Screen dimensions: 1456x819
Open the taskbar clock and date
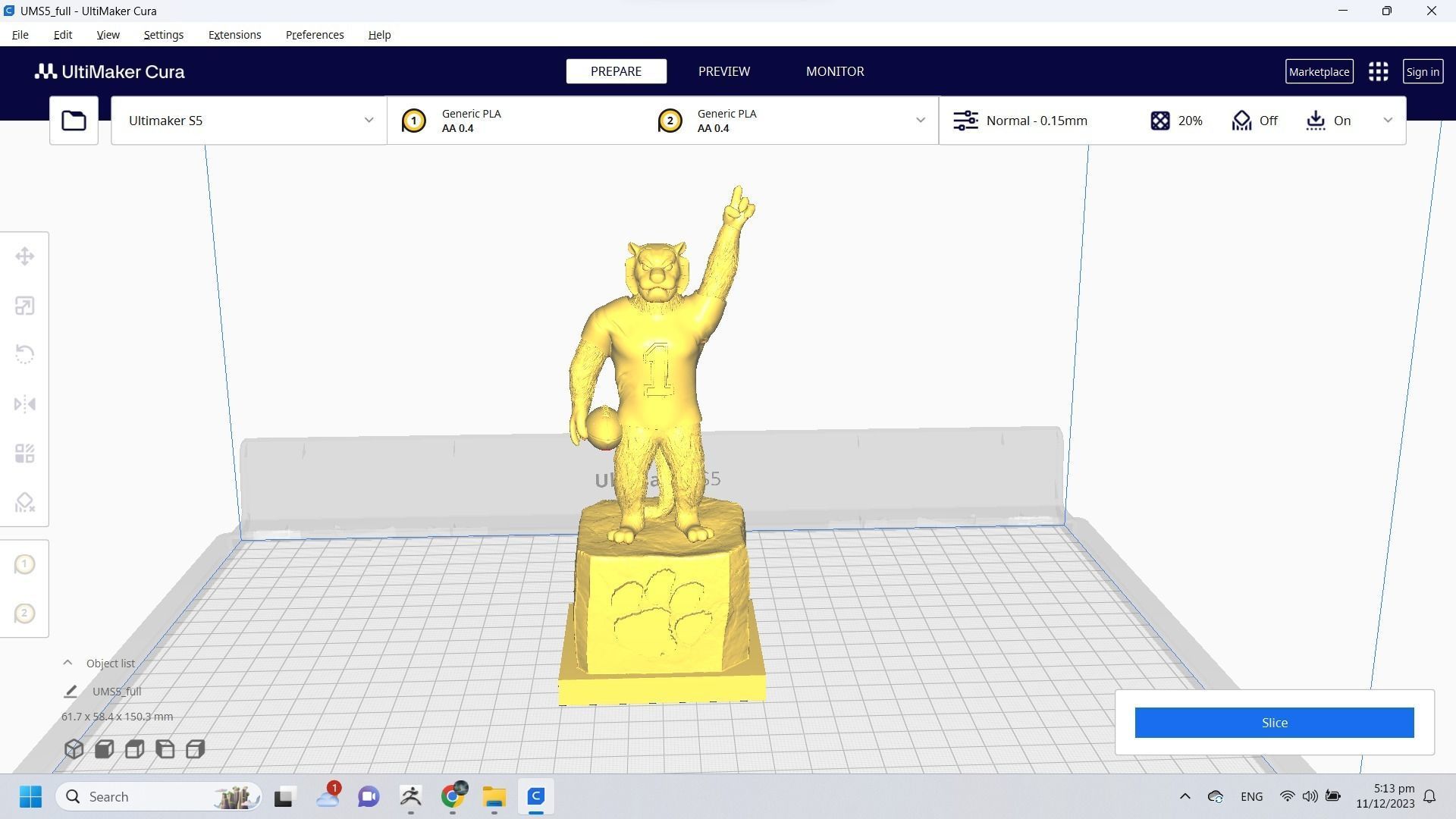point(1385,797)
